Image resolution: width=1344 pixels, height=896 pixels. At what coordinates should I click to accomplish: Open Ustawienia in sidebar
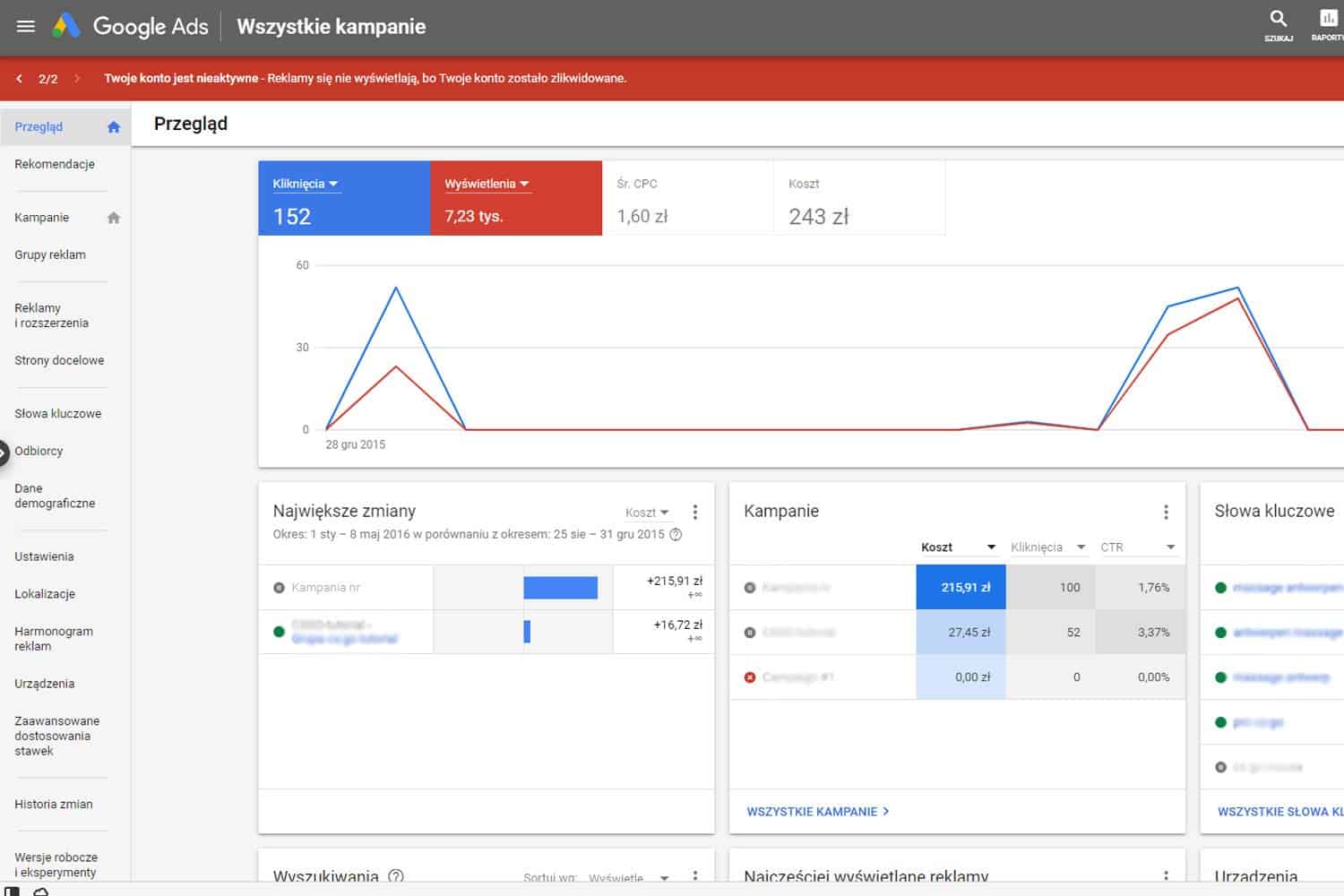(44, 556)
